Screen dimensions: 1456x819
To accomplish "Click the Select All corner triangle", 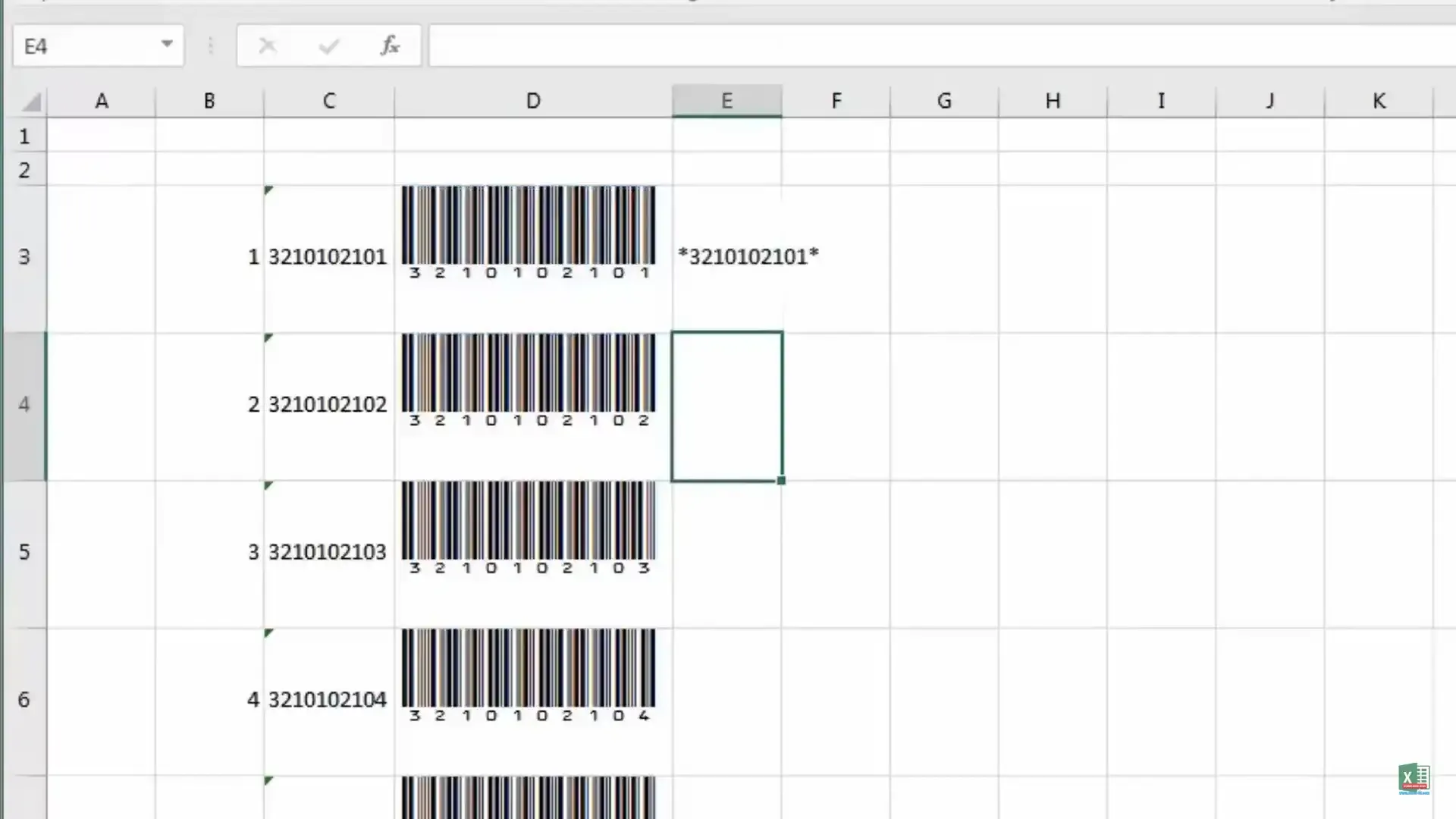I will tap(31, 102).
